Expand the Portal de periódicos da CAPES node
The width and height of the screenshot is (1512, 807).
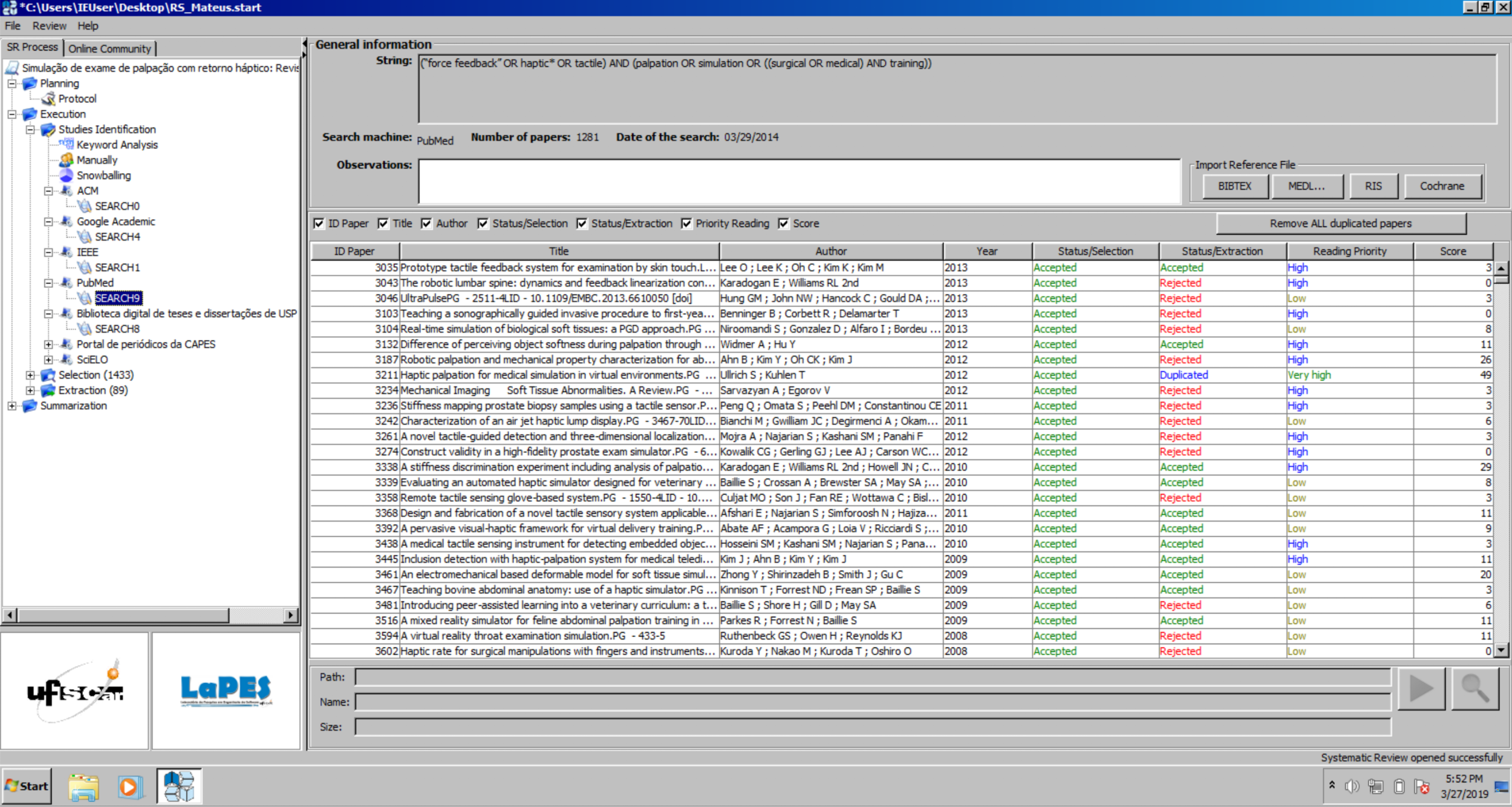48,345
